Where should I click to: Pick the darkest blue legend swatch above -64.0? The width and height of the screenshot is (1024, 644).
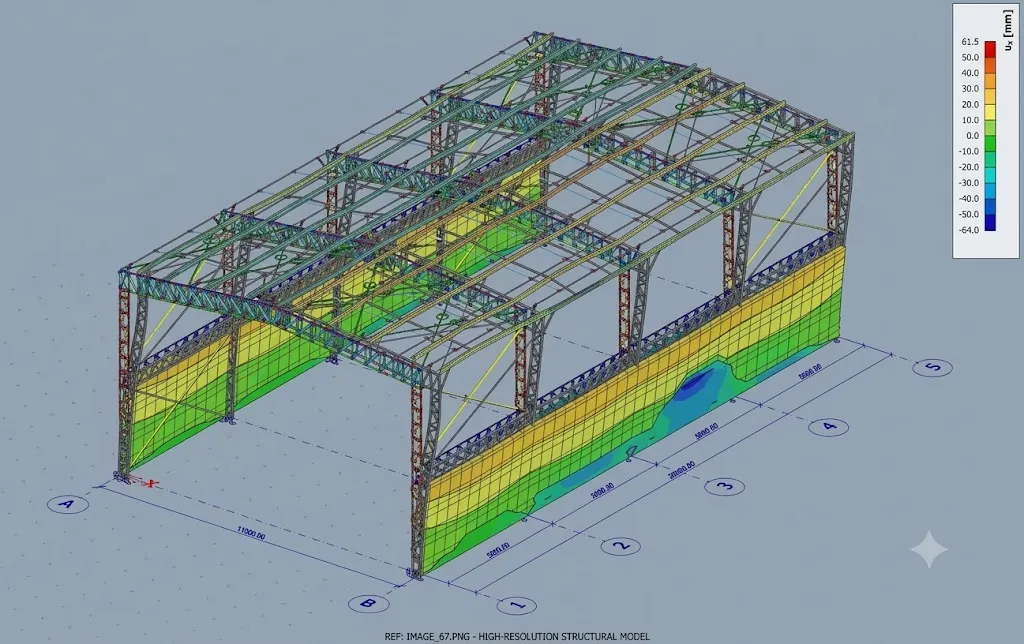tap(990, 222)
